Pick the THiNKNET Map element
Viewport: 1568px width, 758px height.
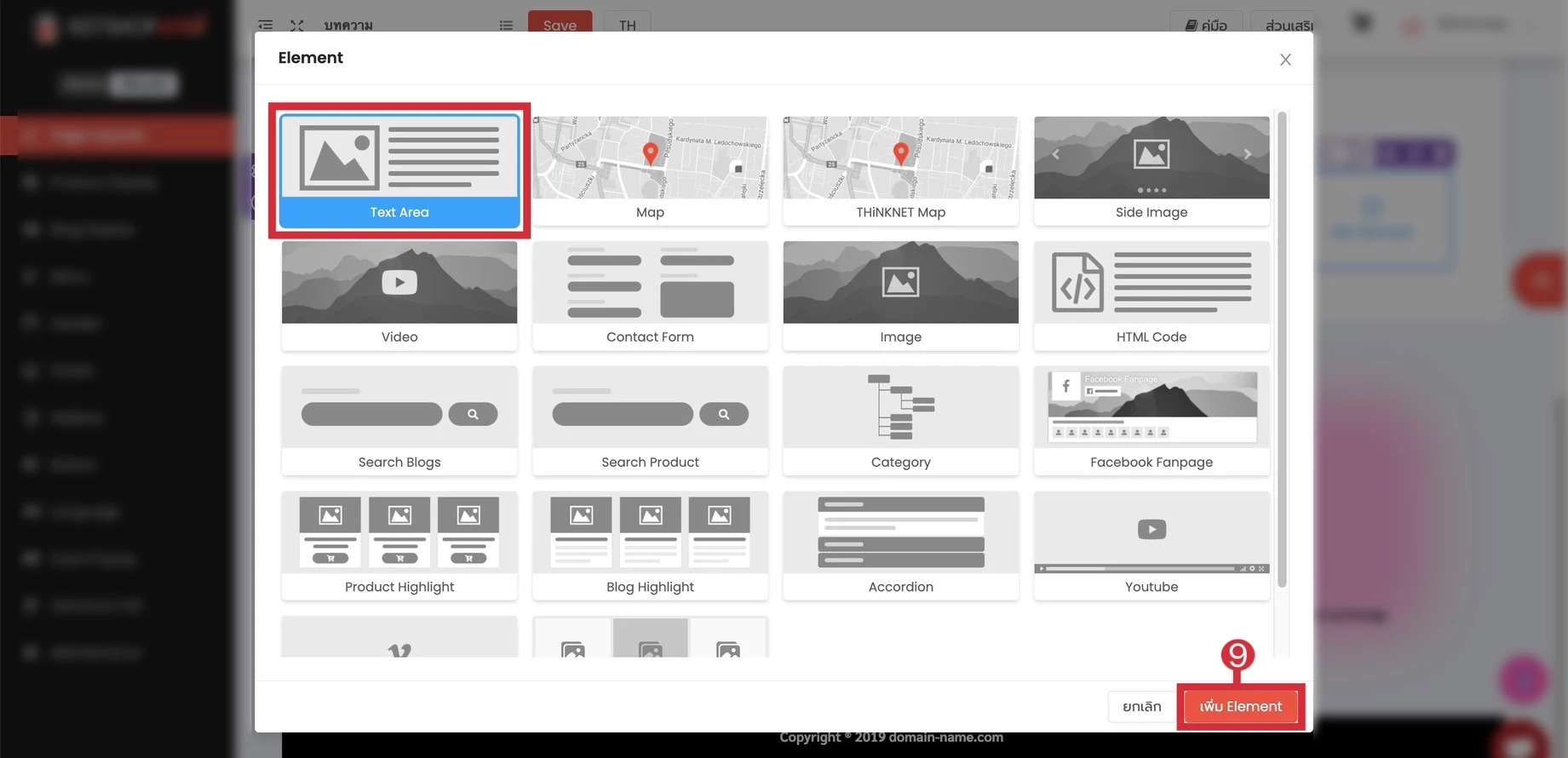(900, 171)
